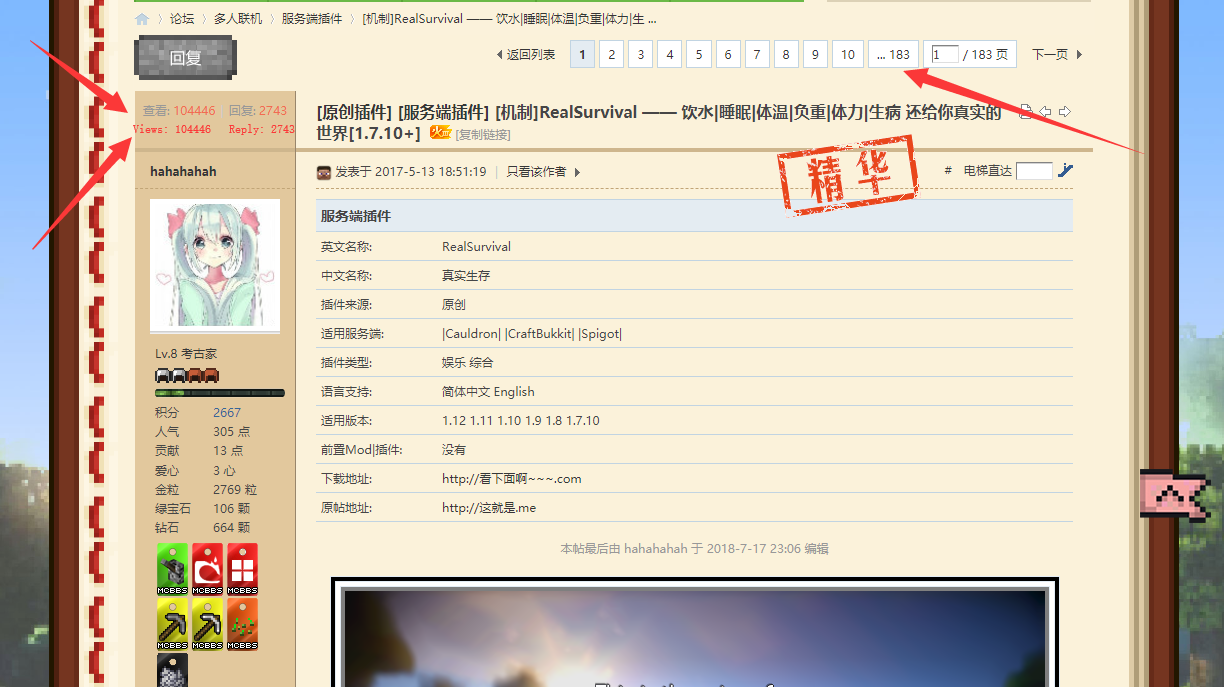
Task: Jump to last page 183
Action: click(893, 55)
